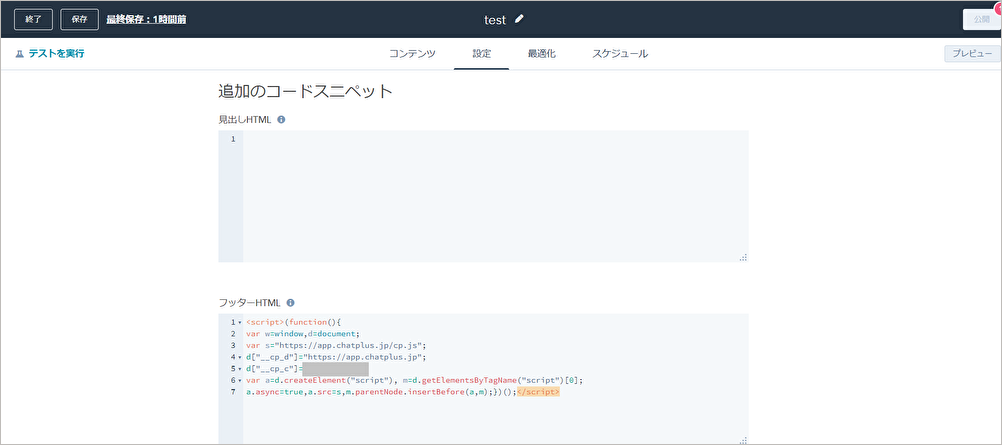Click line 2 var w=window code
The image size is (1002, 445).
pyautogui.click(x=304, y=334)
